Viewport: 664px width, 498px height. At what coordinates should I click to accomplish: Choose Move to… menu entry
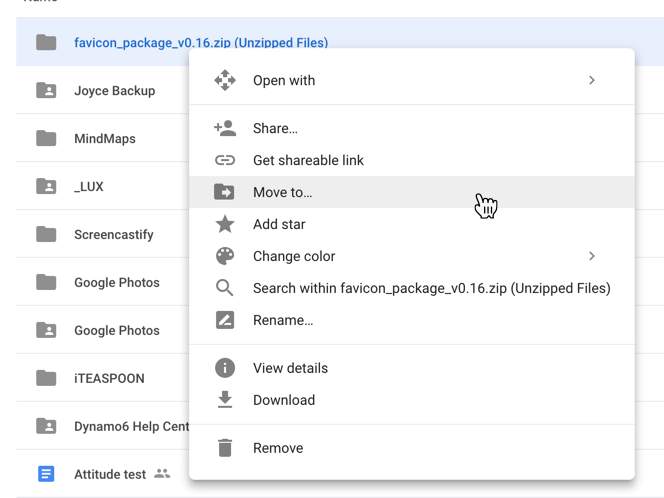tap(412, 192)
